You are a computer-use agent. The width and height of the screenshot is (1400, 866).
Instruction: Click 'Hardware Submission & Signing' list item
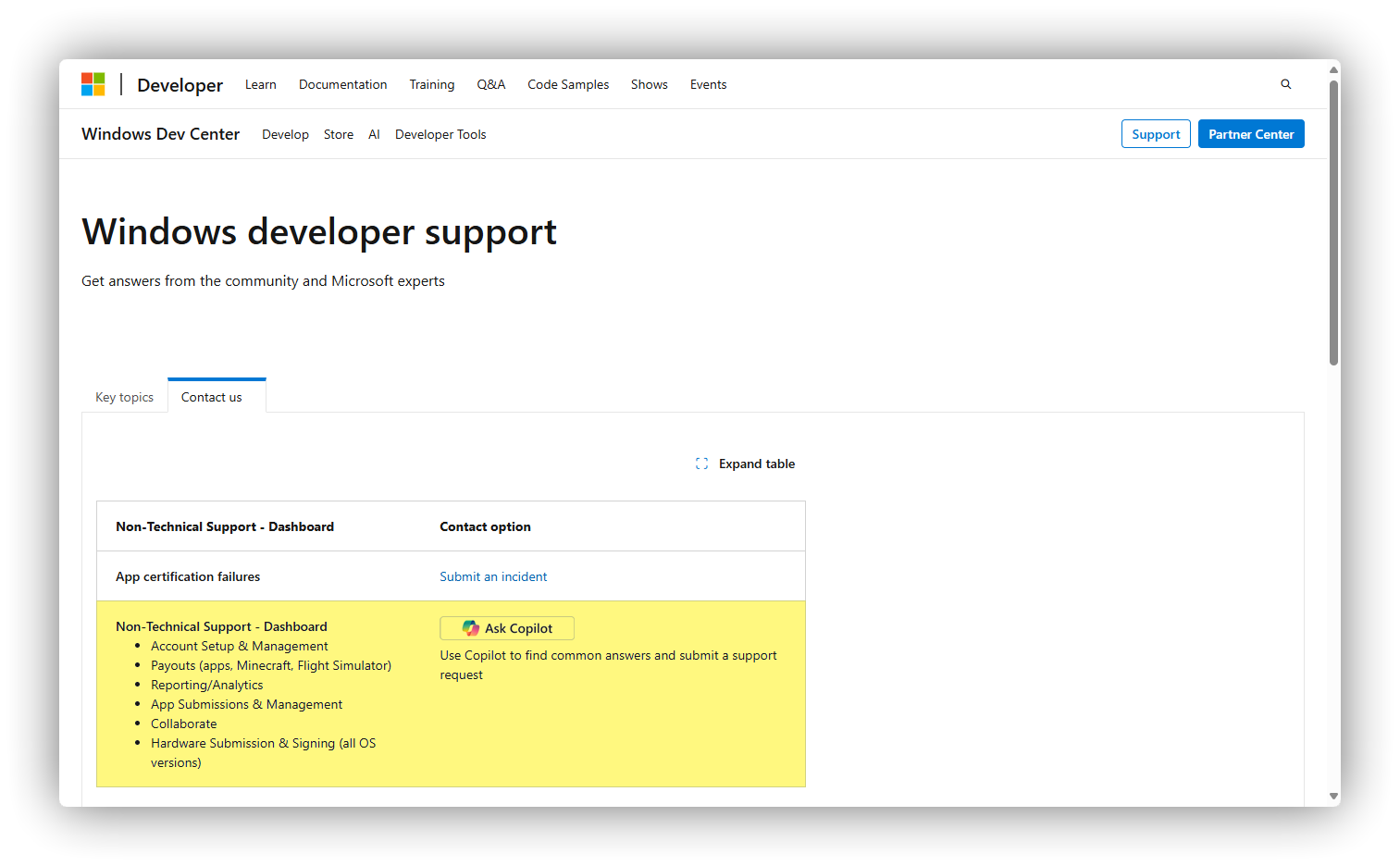click(264, 752)
